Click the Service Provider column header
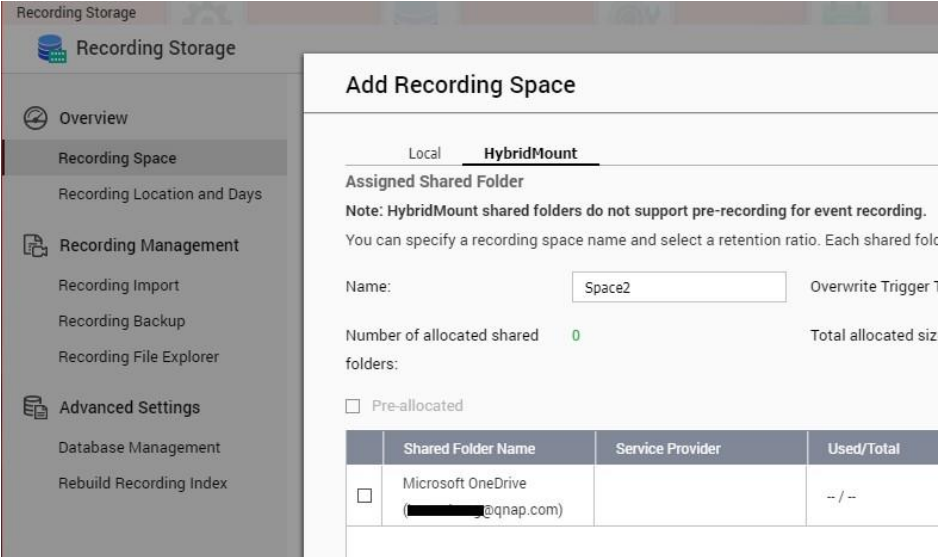The image size is (940, 557). click(x=668, y=449)
